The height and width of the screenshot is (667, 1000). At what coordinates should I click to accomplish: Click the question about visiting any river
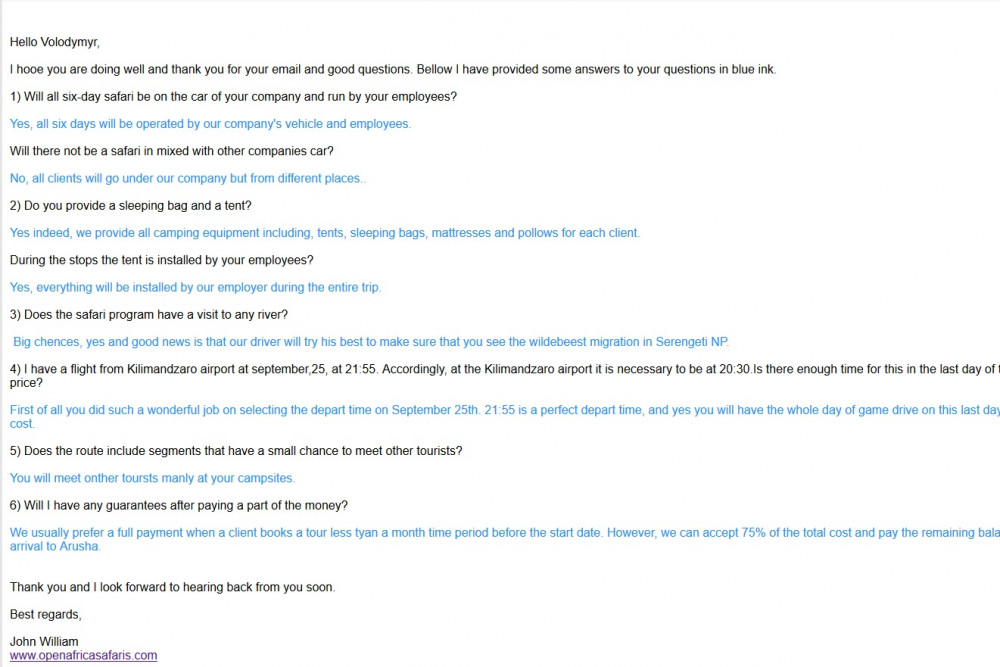[149, 315]
